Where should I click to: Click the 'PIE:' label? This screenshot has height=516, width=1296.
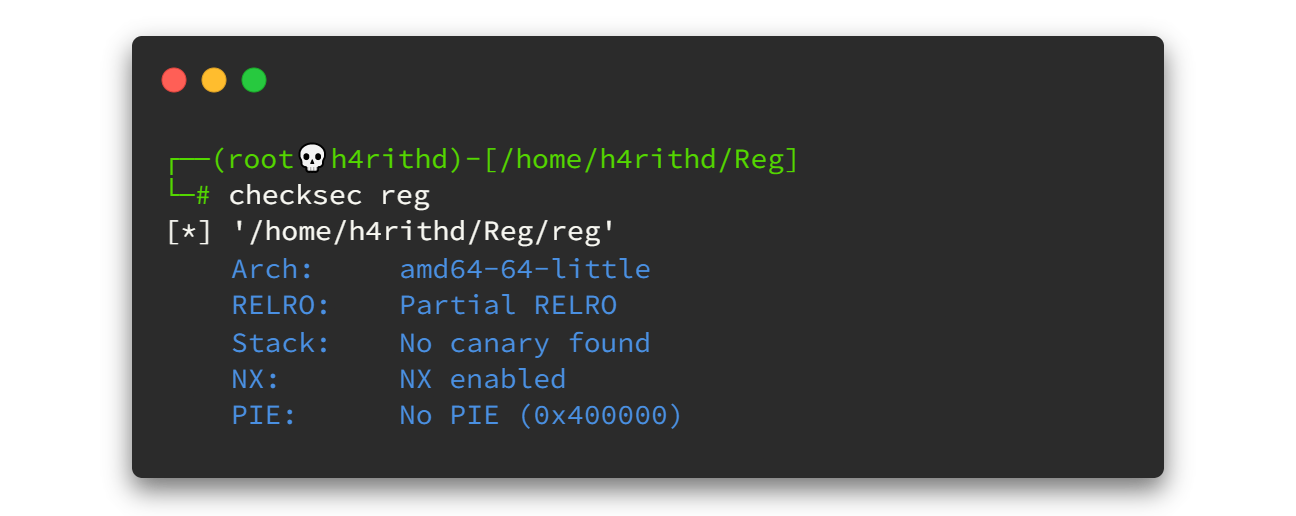click(x=264, y=415)
